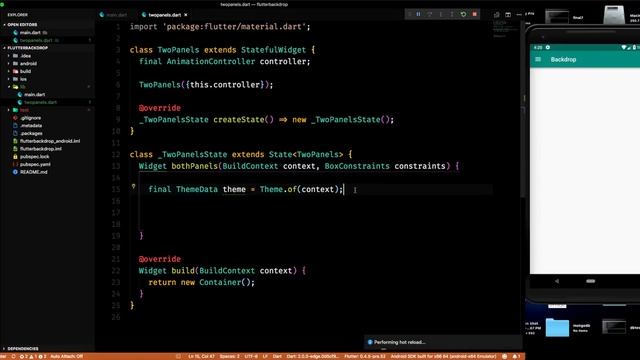Open the notifications bell icon
This screenshot has width=640, height=360.
516,356
